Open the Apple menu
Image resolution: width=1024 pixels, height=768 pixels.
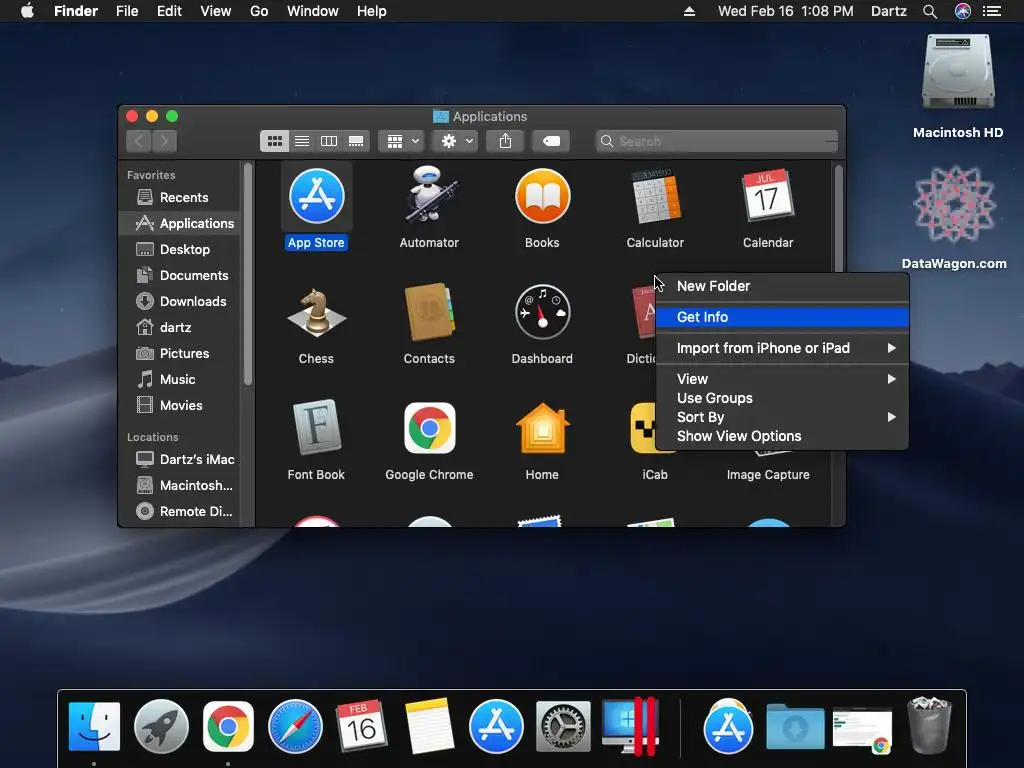click(27, 11)
